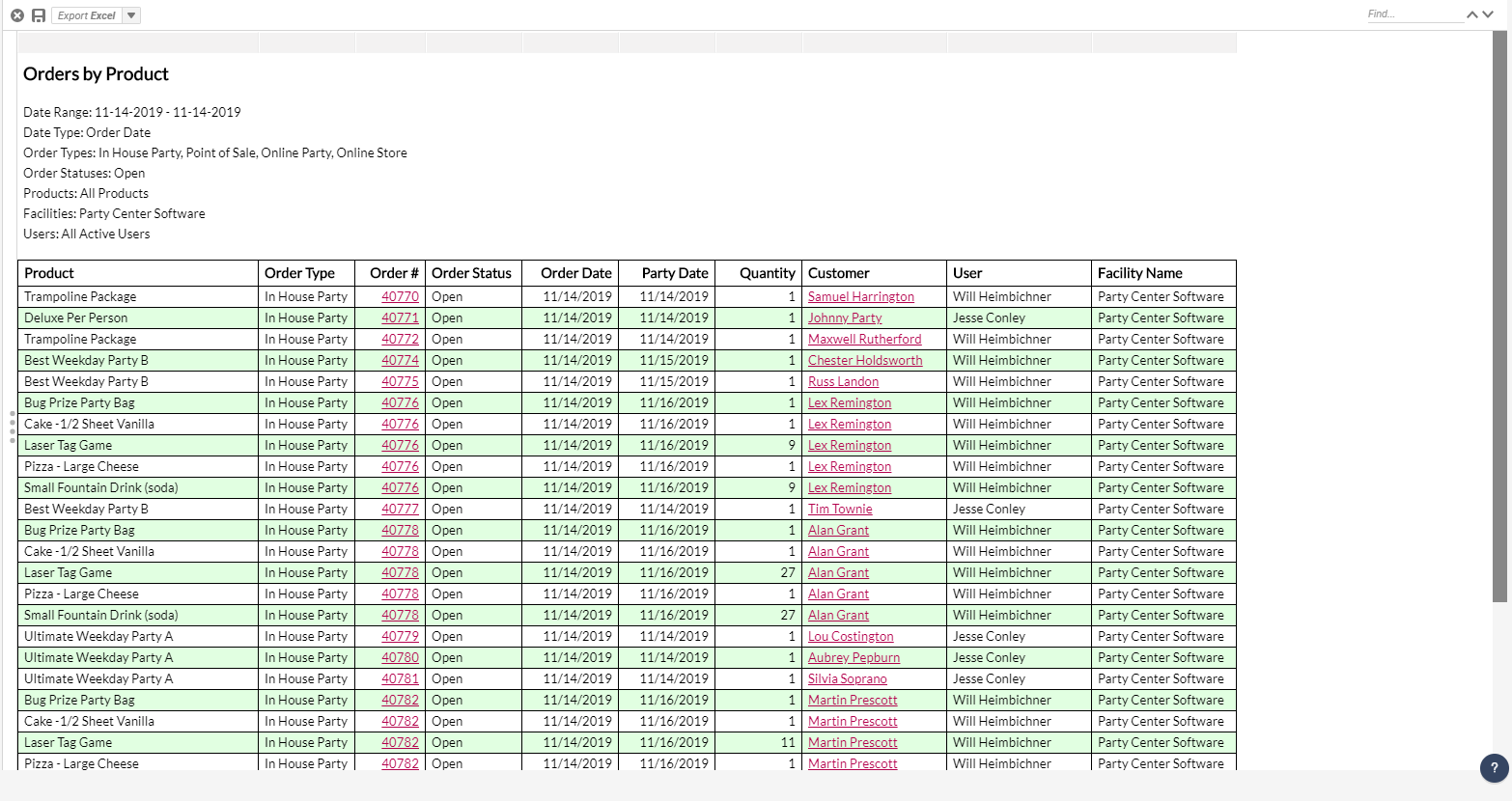The width and height of the screenshot is (1512, 801).
Task: Click Products: All Products line
Action: point(86,193)
